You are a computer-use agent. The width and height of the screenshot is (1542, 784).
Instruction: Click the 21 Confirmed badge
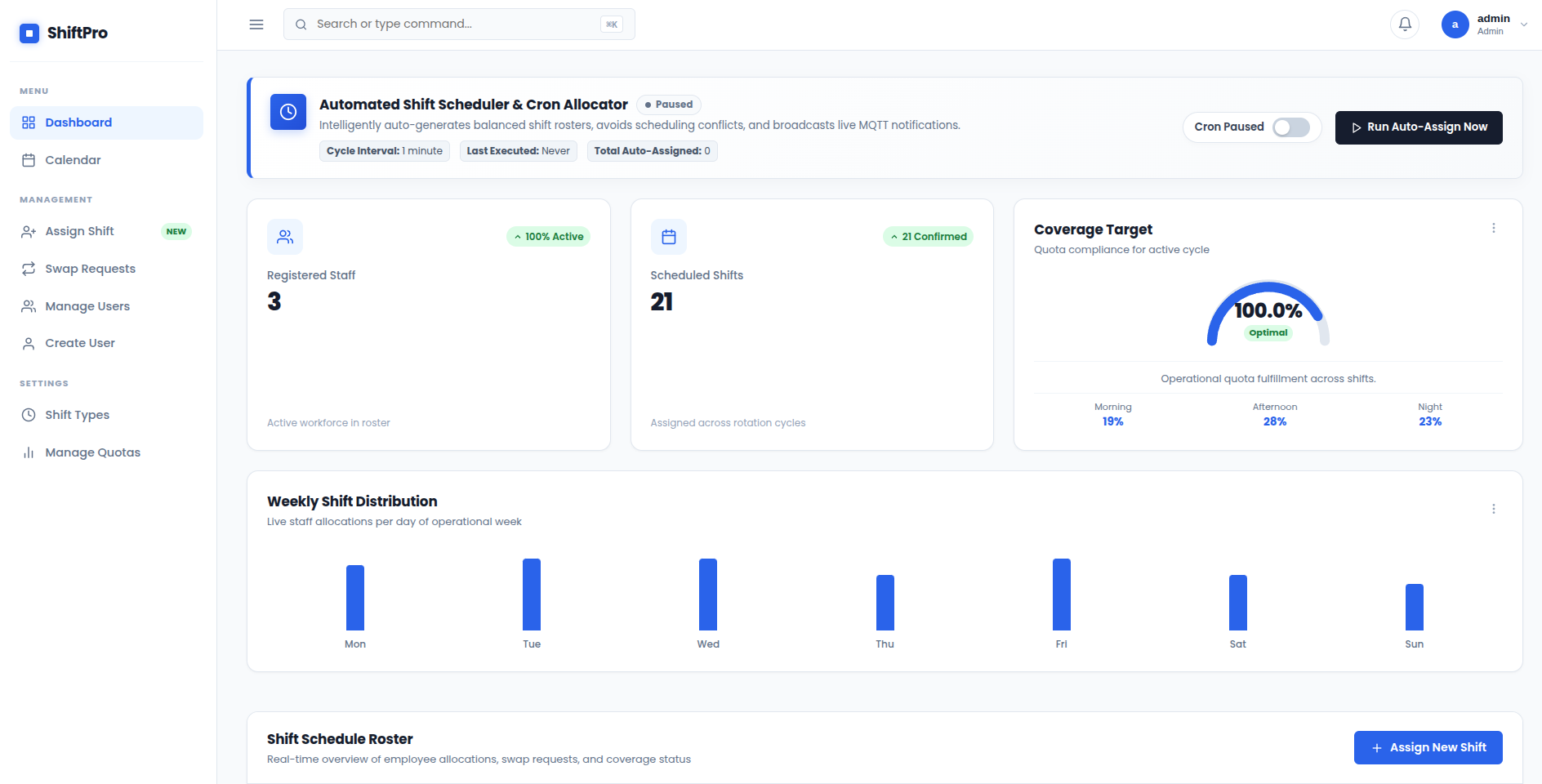928,237
